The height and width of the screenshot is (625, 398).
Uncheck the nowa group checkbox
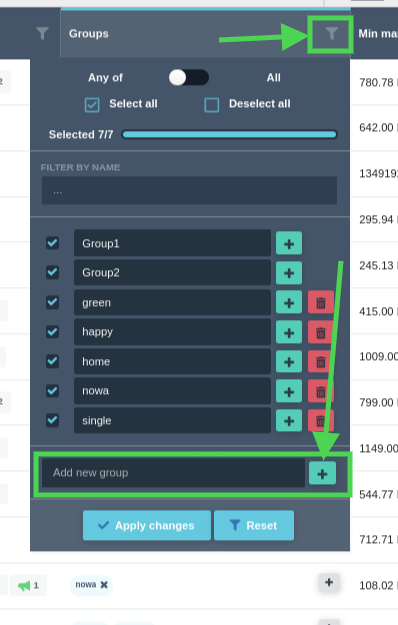[53, 391]
